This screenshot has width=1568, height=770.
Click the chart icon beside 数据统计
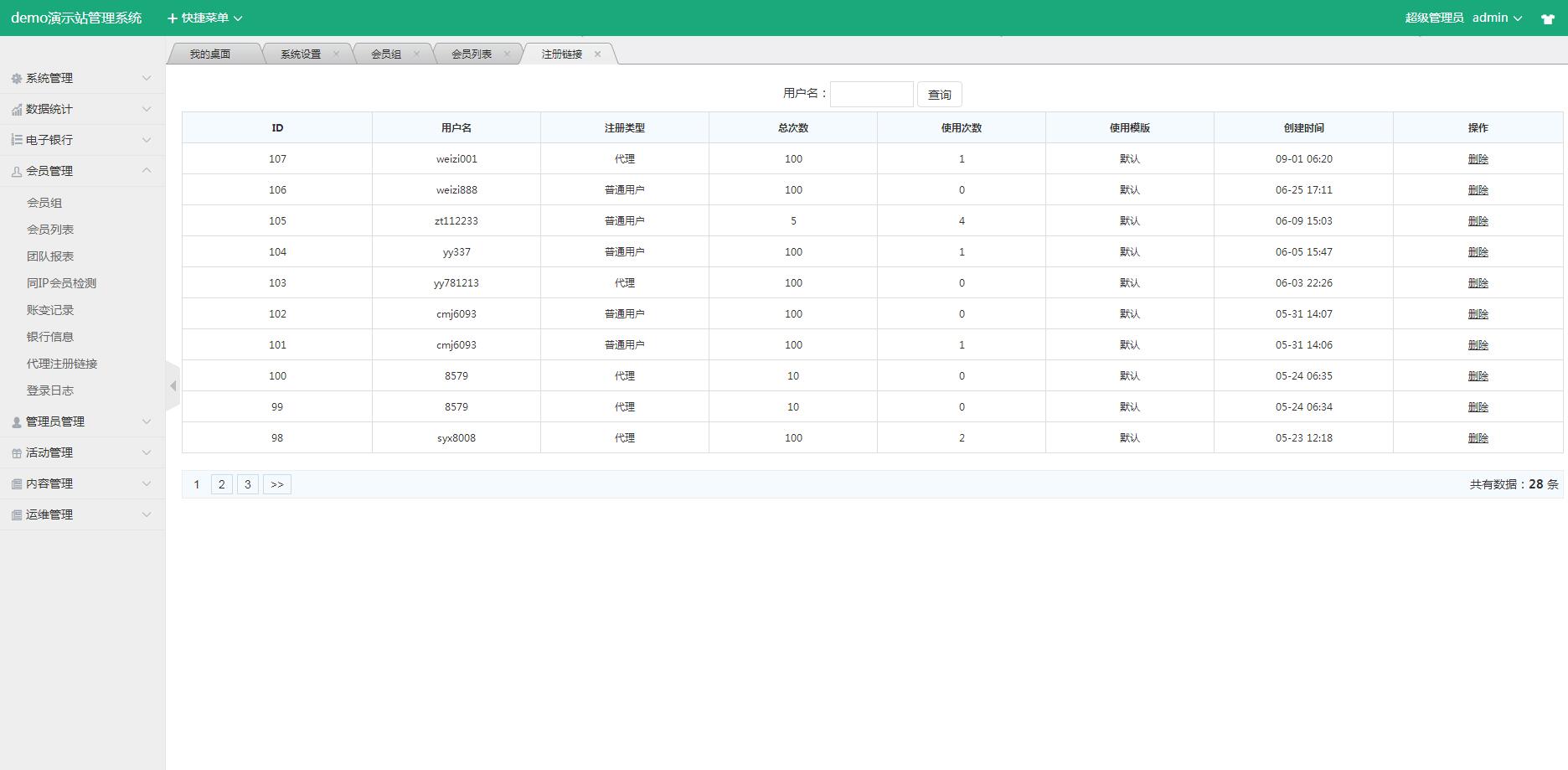tap(17, 110)
